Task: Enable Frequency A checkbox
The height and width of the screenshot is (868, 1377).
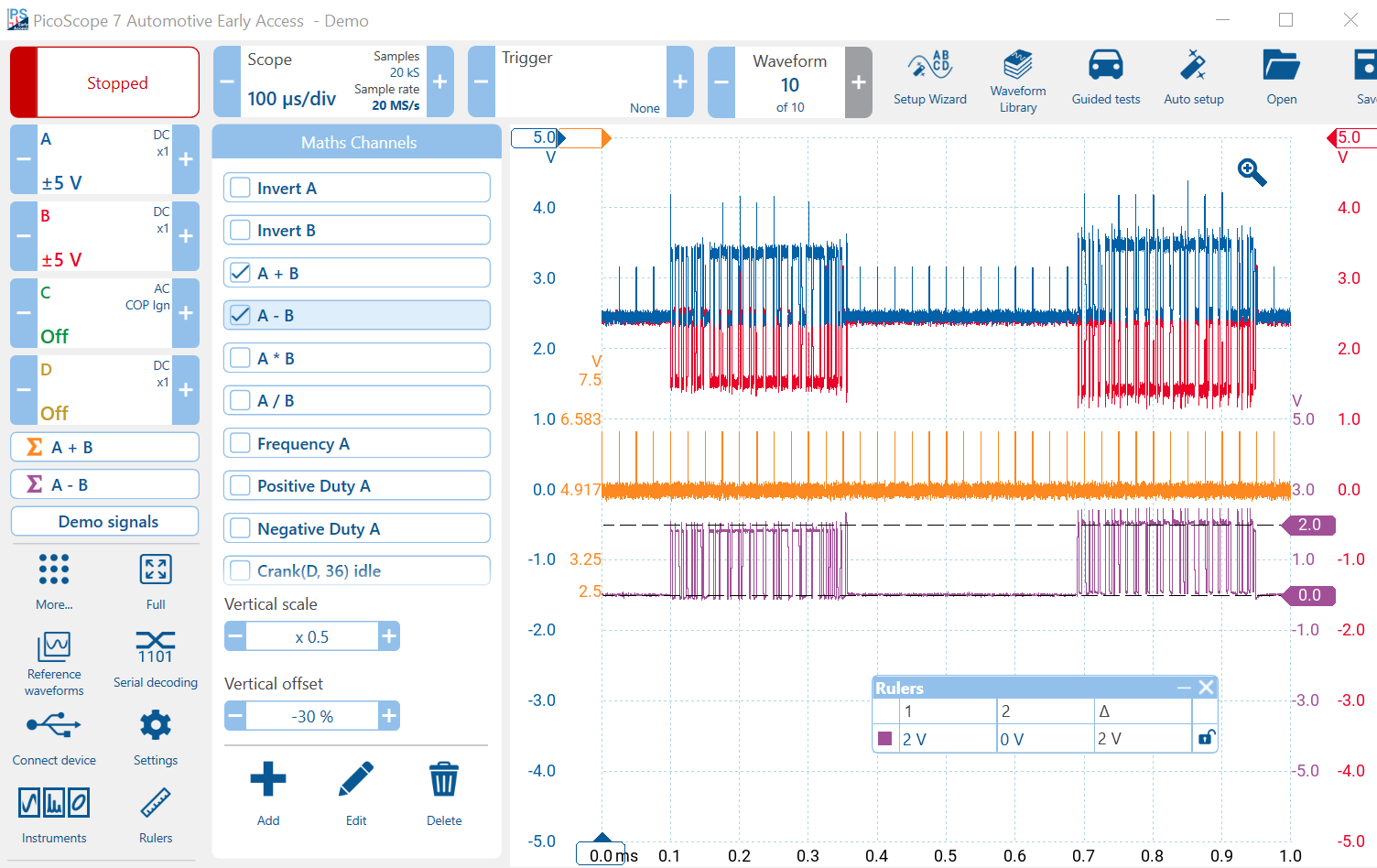Action: 240,443
